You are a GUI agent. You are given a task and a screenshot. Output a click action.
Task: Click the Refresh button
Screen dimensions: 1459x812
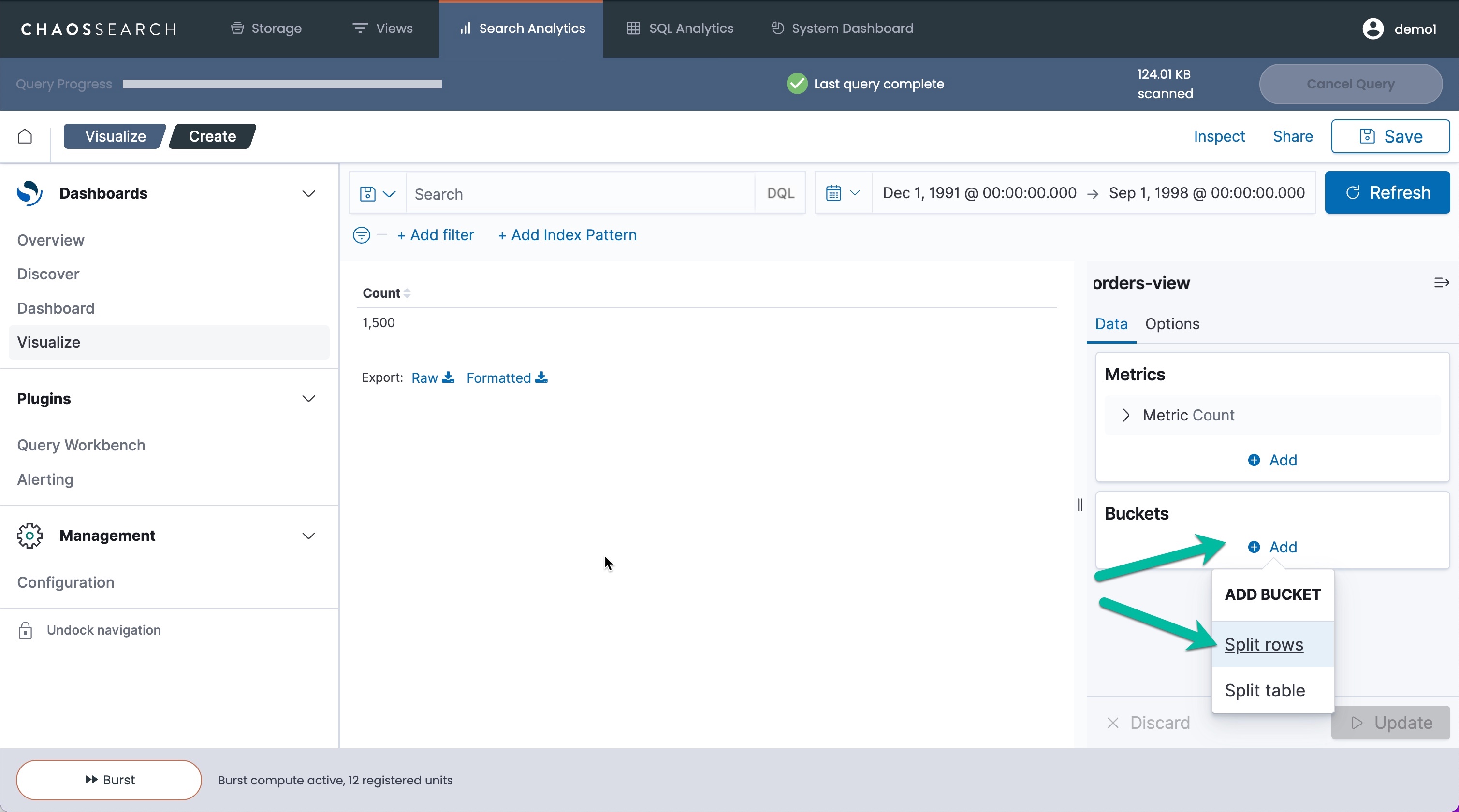tap(1387, 193)
